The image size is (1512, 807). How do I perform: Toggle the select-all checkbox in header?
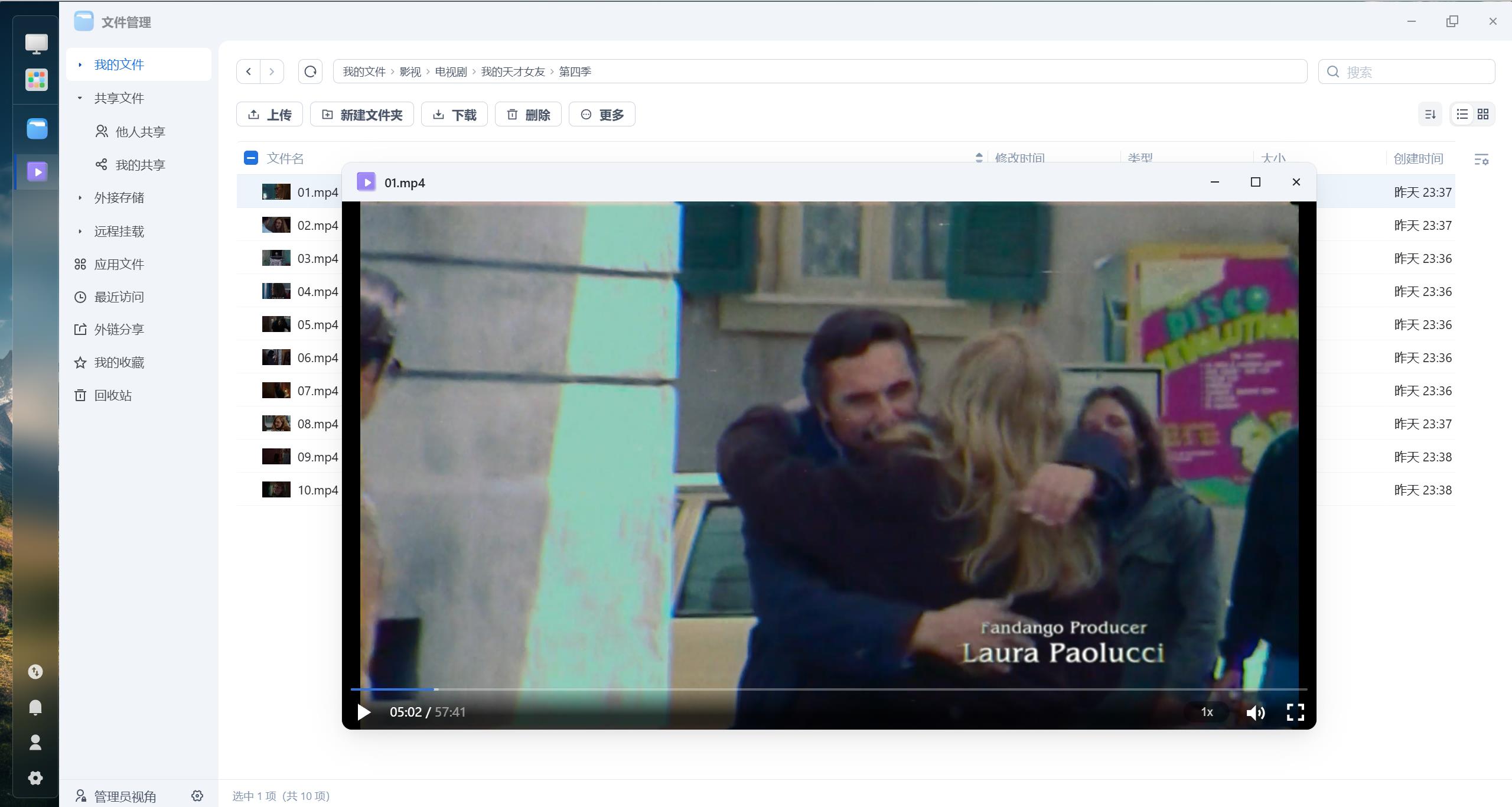pyautogui.click(x=251, y=158)
